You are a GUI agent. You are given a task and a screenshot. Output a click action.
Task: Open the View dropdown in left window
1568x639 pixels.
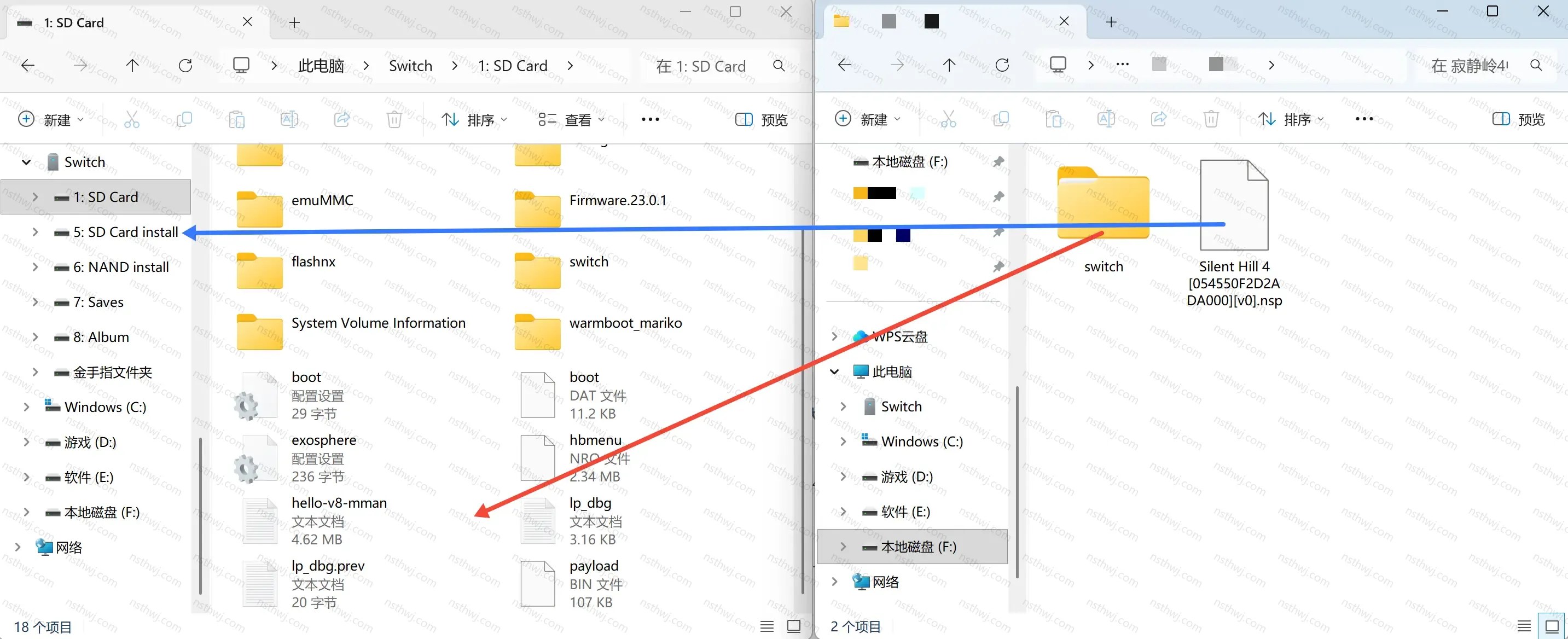pyautogui.click(x=571, y=120)
